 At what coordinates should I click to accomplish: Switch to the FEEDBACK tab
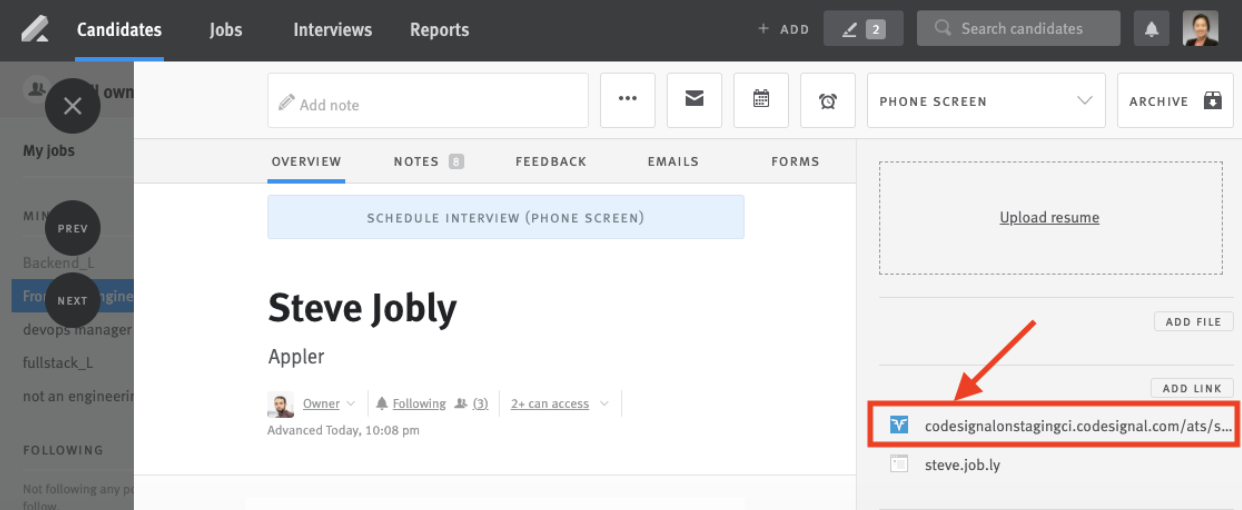(551, 161)
